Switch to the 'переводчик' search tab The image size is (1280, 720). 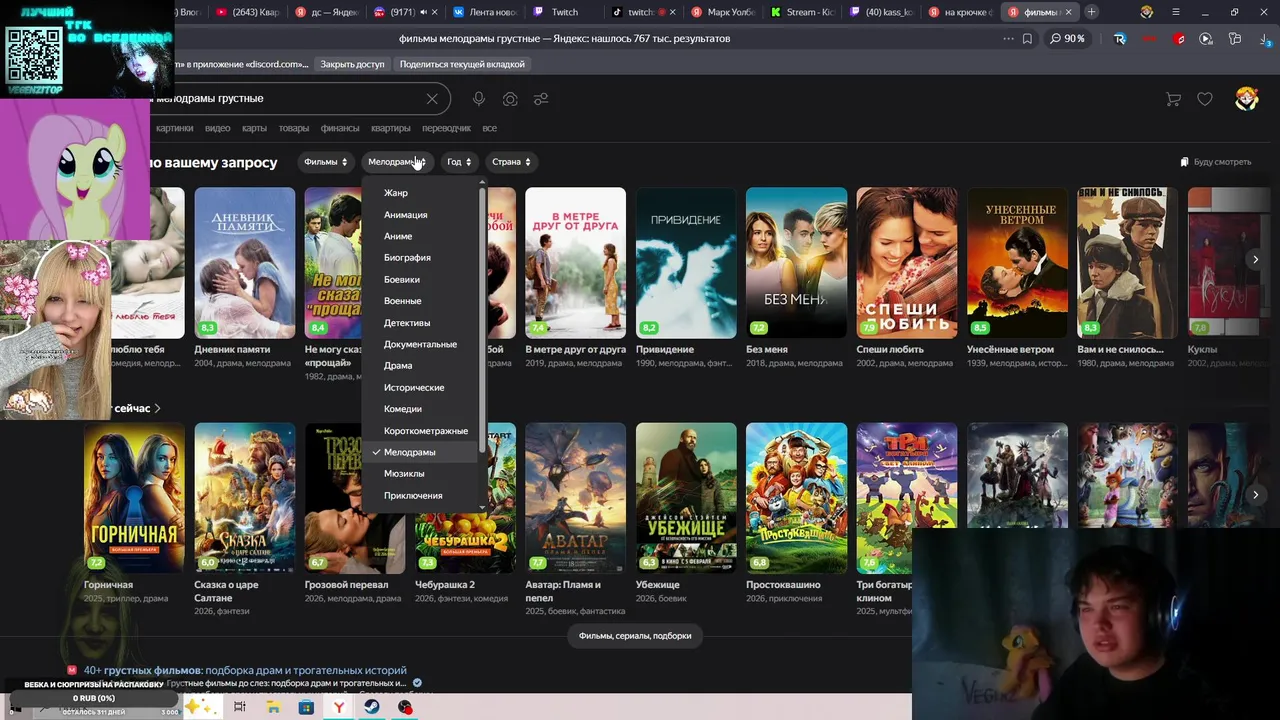446,128
